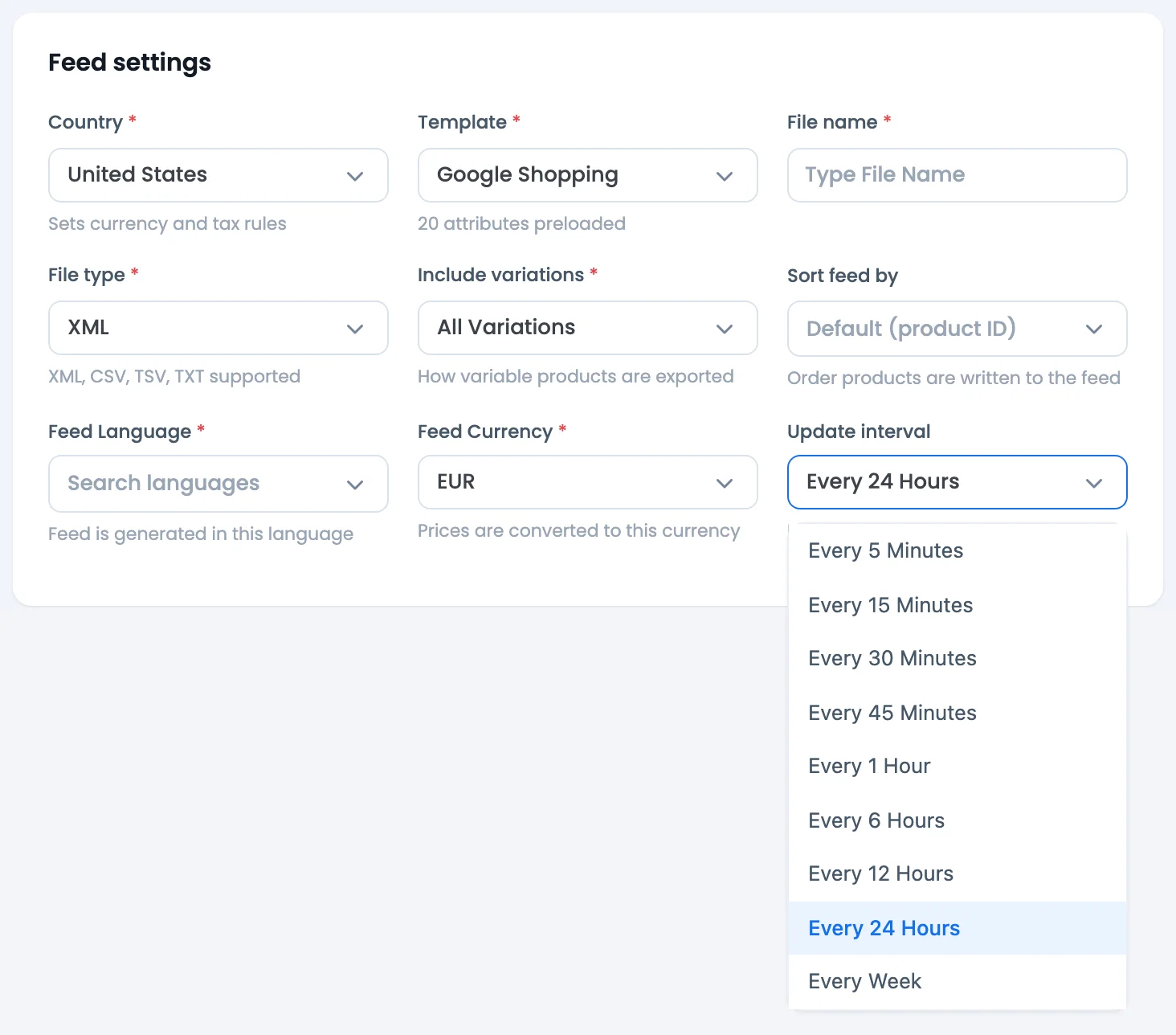Viewport: 1176px width, 1035px height.
Task: Open the Country dropdown showing United States
Action: click(x=218, y=175)
